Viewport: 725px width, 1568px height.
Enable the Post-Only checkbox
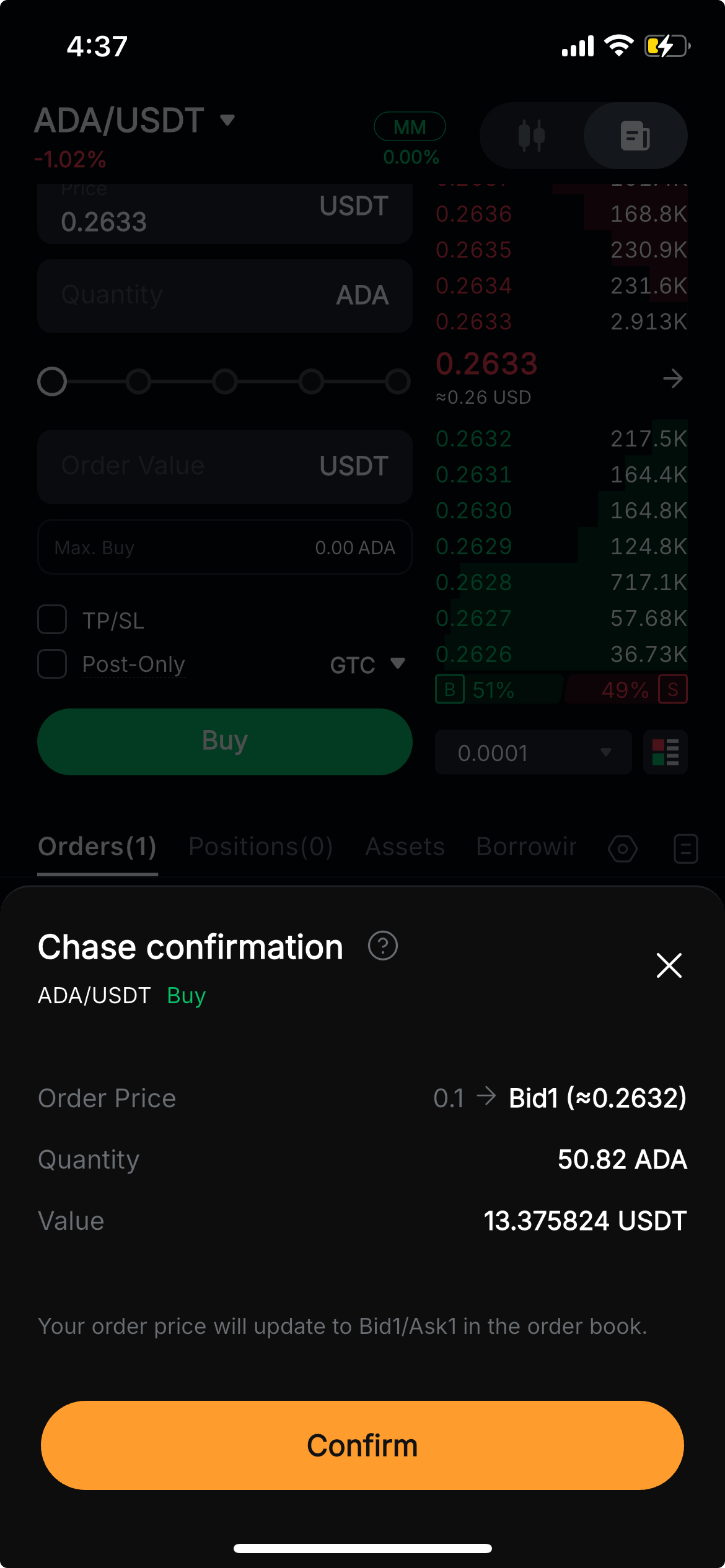(52, 664)
